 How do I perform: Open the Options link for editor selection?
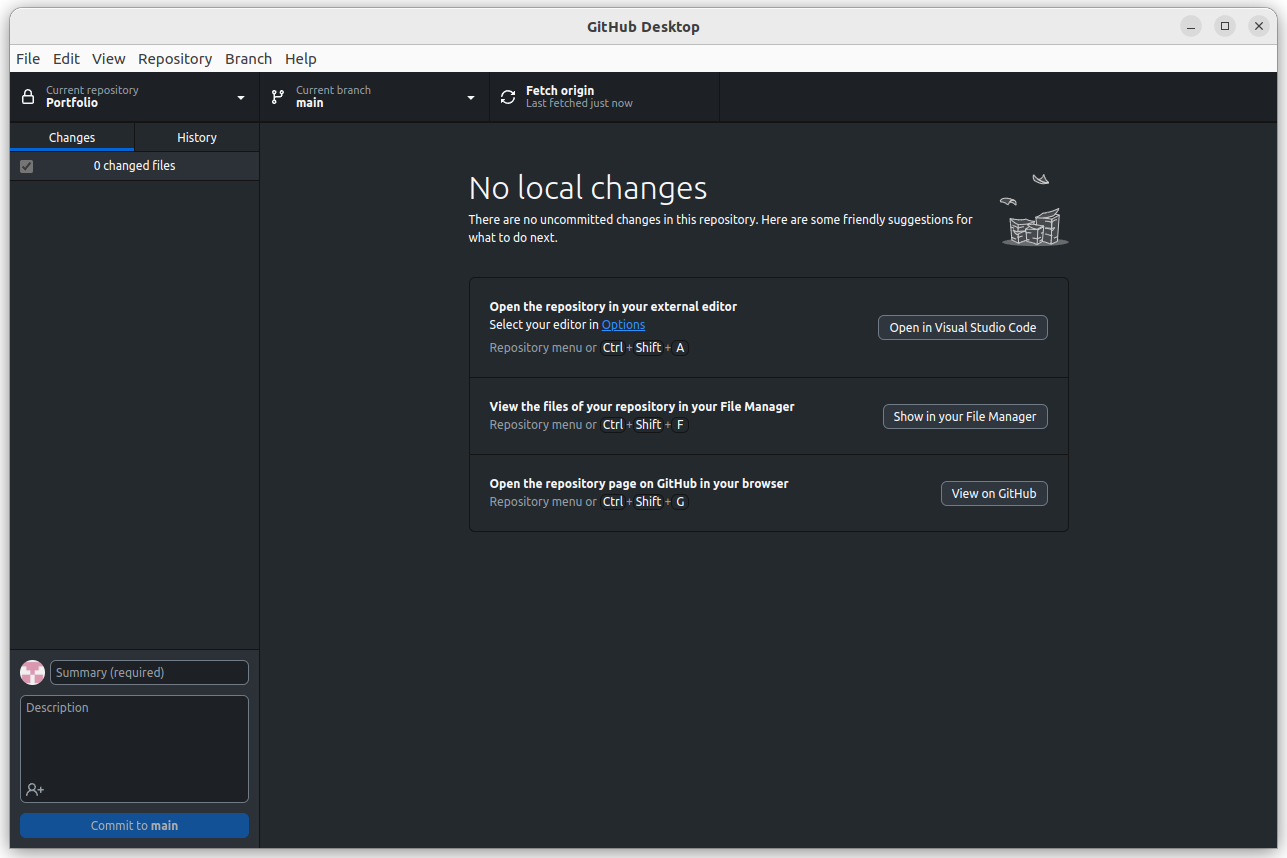tap(623, 324)
